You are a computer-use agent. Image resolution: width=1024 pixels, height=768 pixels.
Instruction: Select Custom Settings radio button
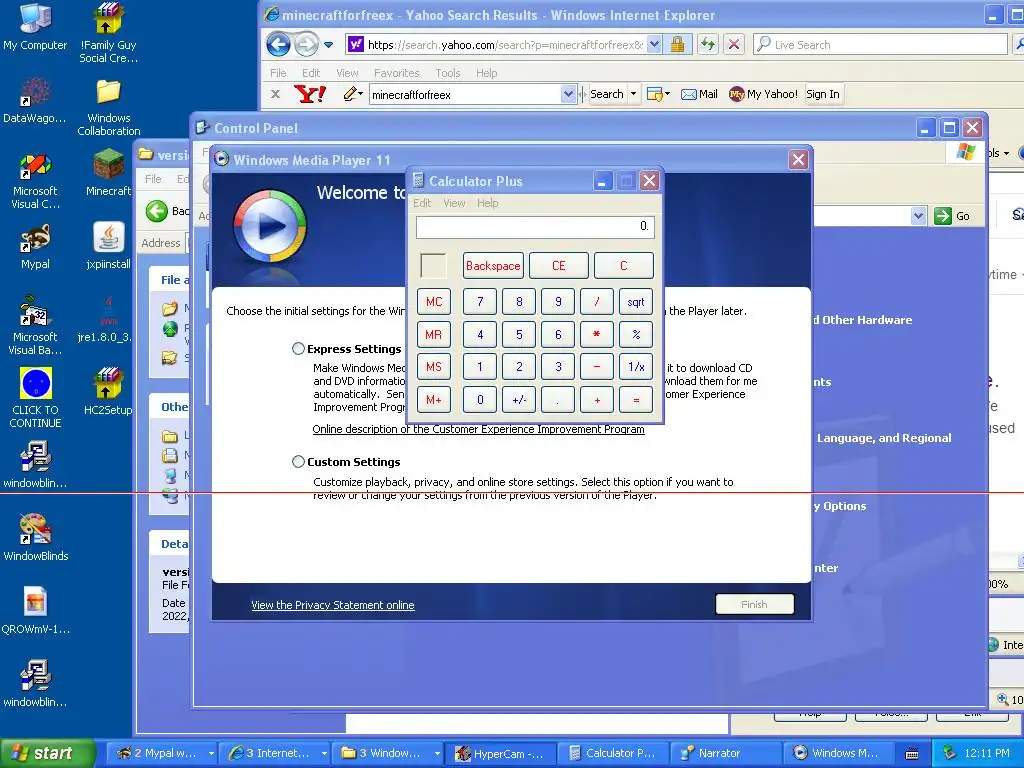click(x=298, y=462)
